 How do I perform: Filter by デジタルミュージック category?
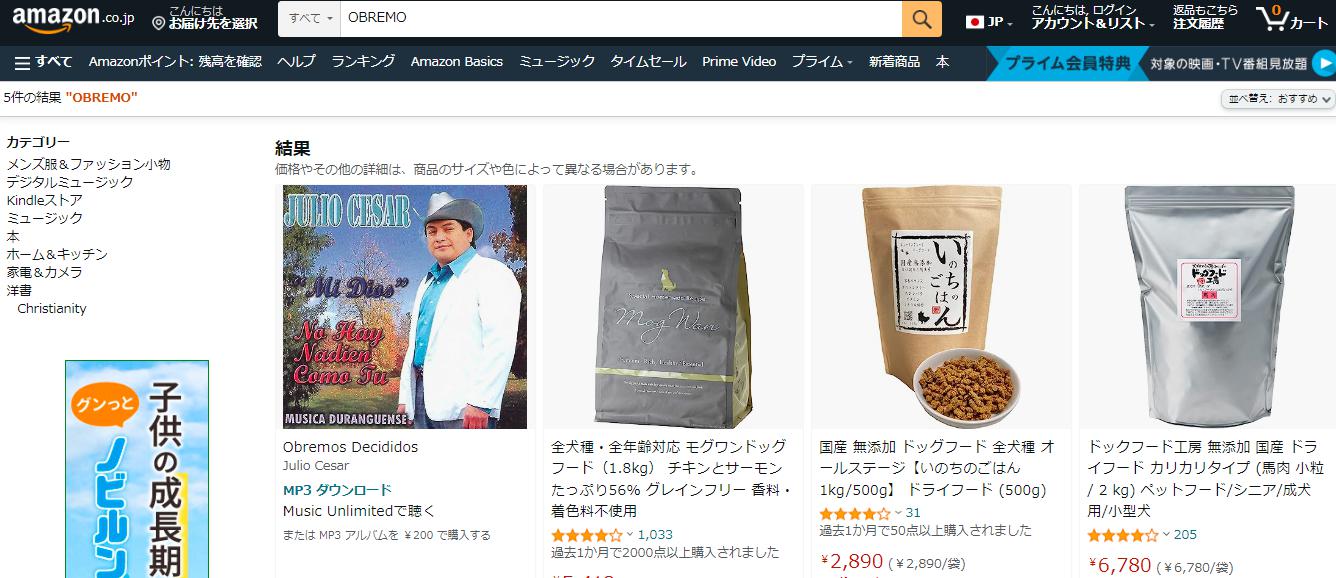pyautogui.click(x=70, y=182)
